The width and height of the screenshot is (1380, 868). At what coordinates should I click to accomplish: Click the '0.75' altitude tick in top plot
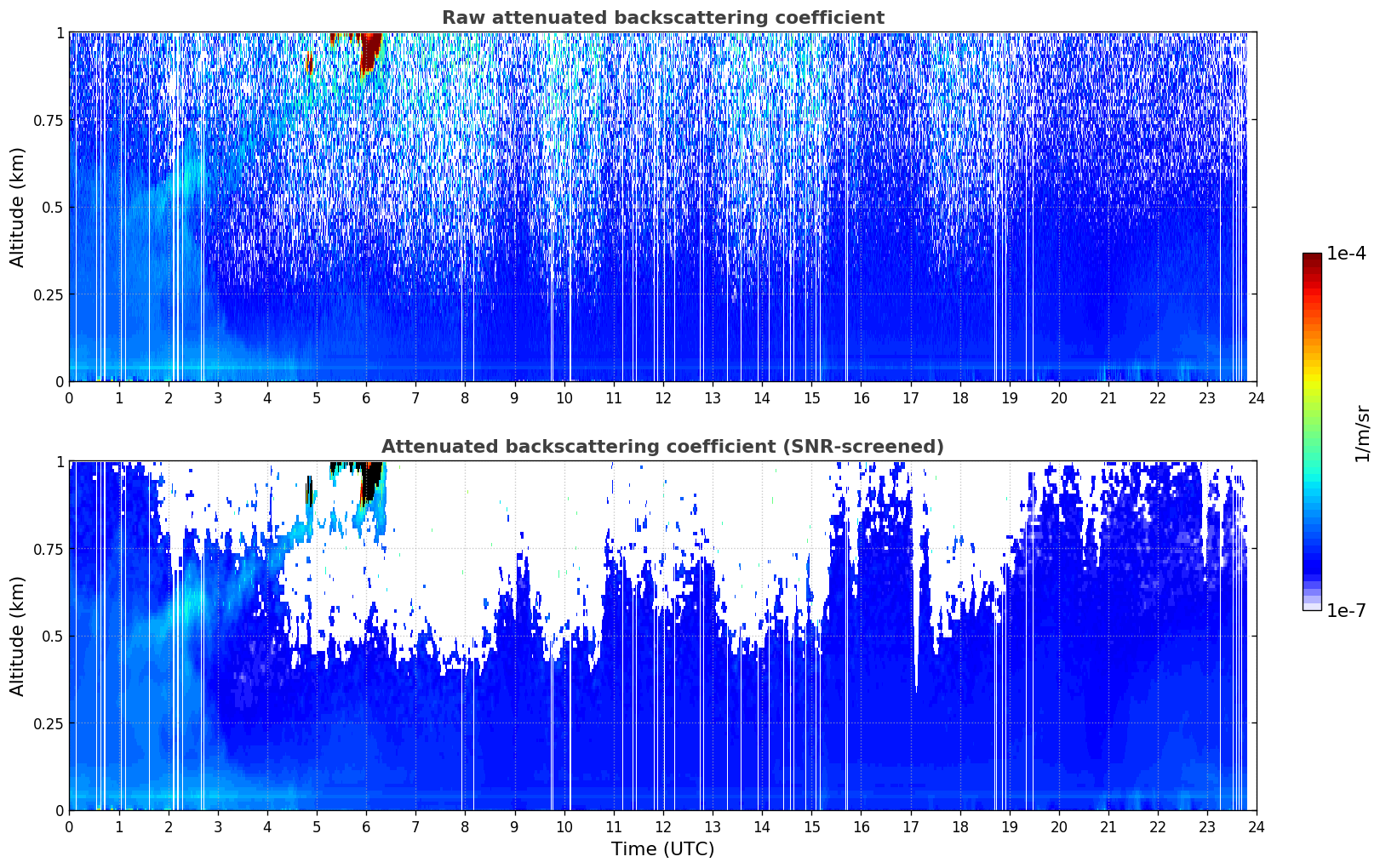point(49,120)
